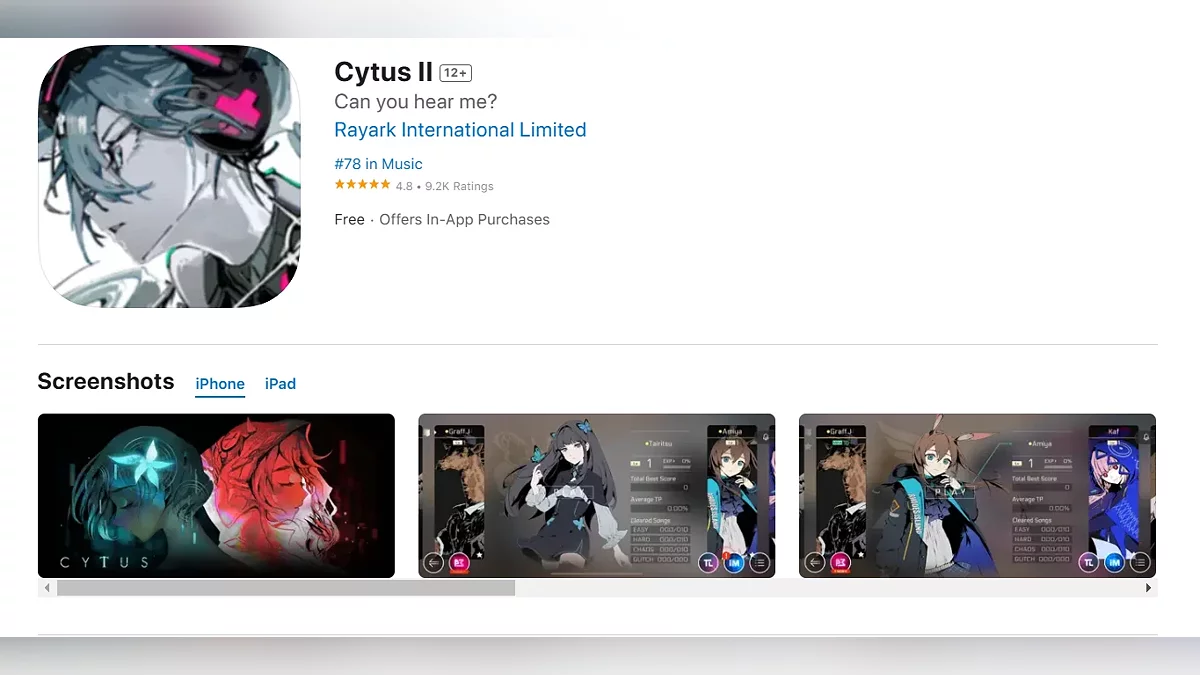Open the third screenshot showing Amiya
The image size is (1200, 675).
(x=977, y=496)
